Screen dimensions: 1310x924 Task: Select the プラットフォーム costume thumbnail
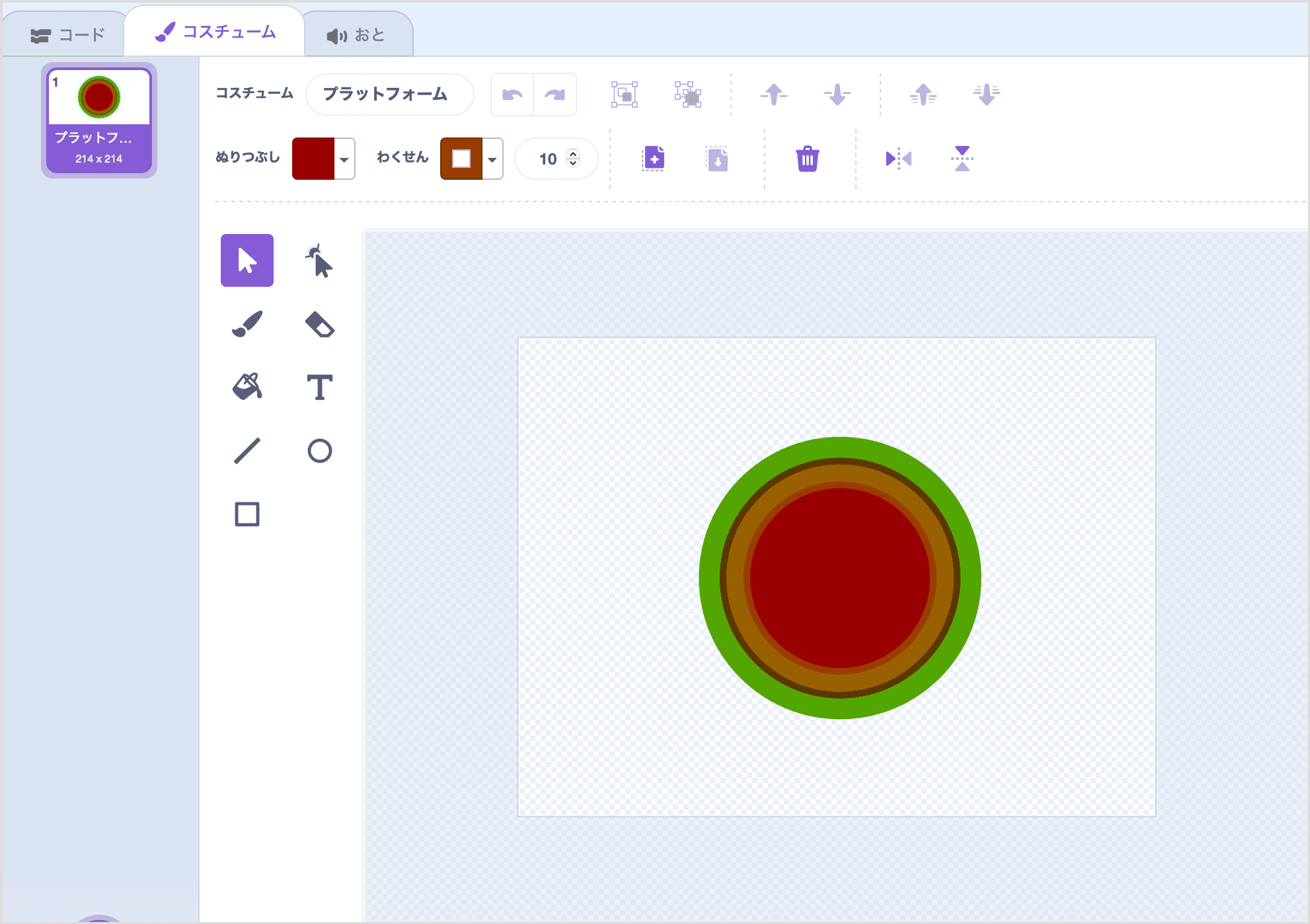coord(99,119)
